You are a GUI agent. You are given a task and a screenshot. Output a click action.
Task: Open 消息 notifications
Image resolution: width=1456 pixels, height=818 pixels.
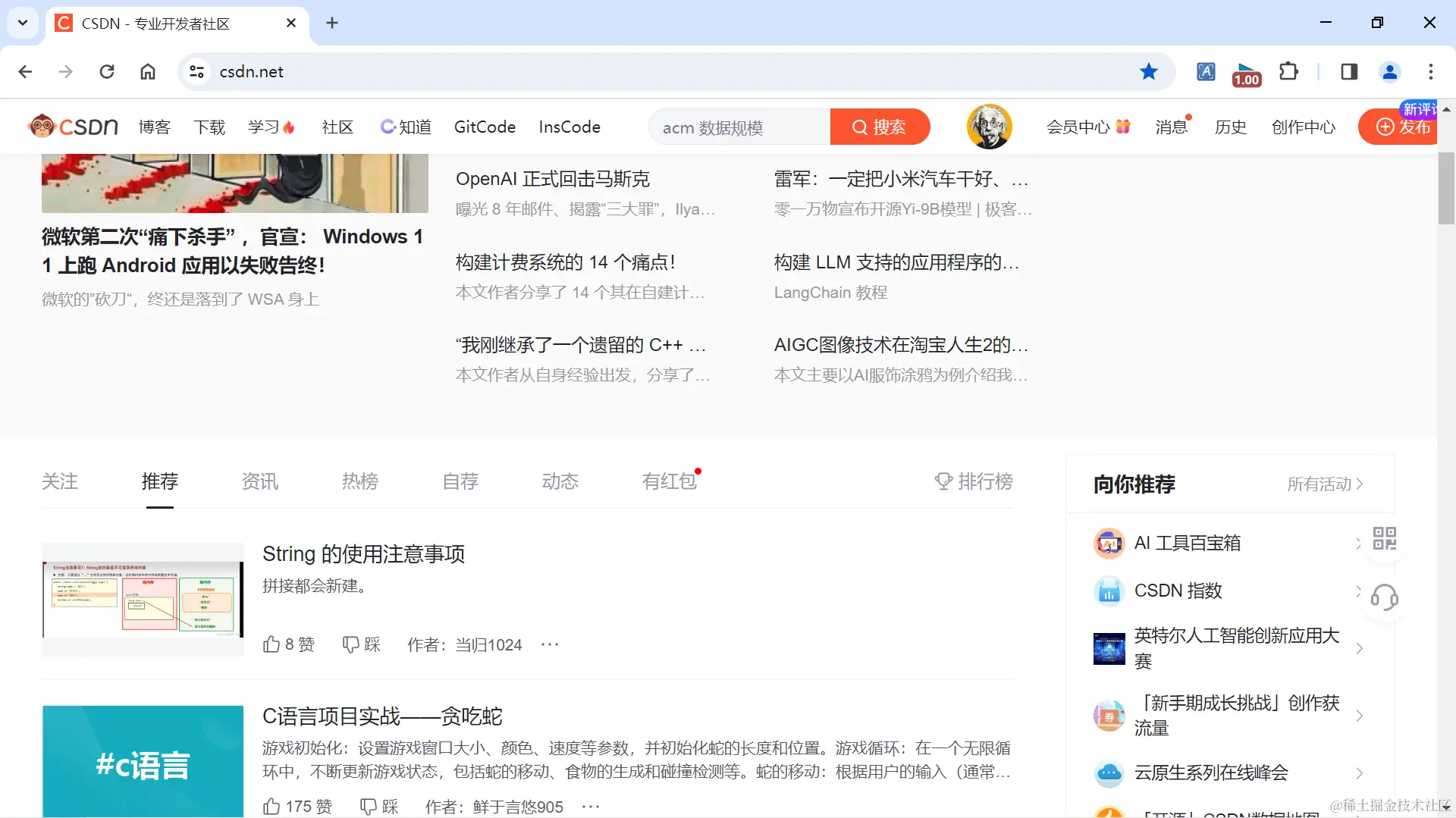click(1172, 127)
